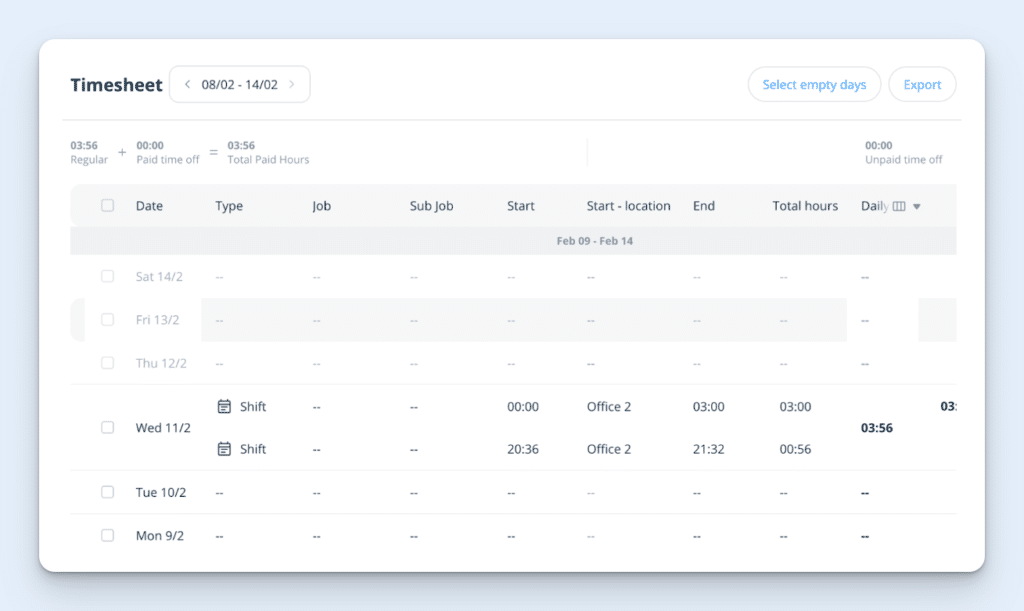Click the Timesheet page title
Viewport: 1024px width, 611px height.
[116, 85]
